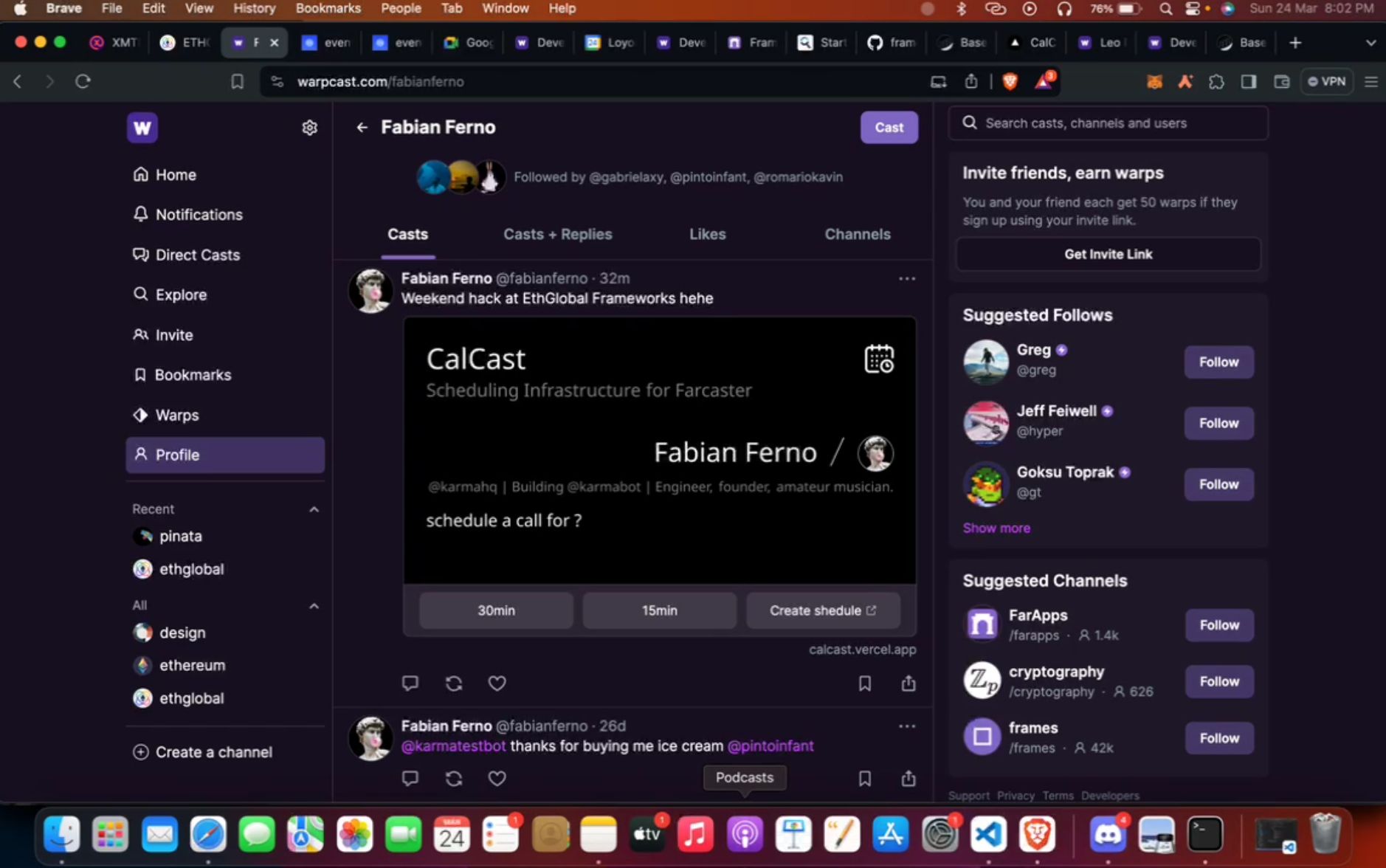Switch to the Likes tab
Image resolution: width=1386 pixels, height=868 pixels.
click(707, 234)
